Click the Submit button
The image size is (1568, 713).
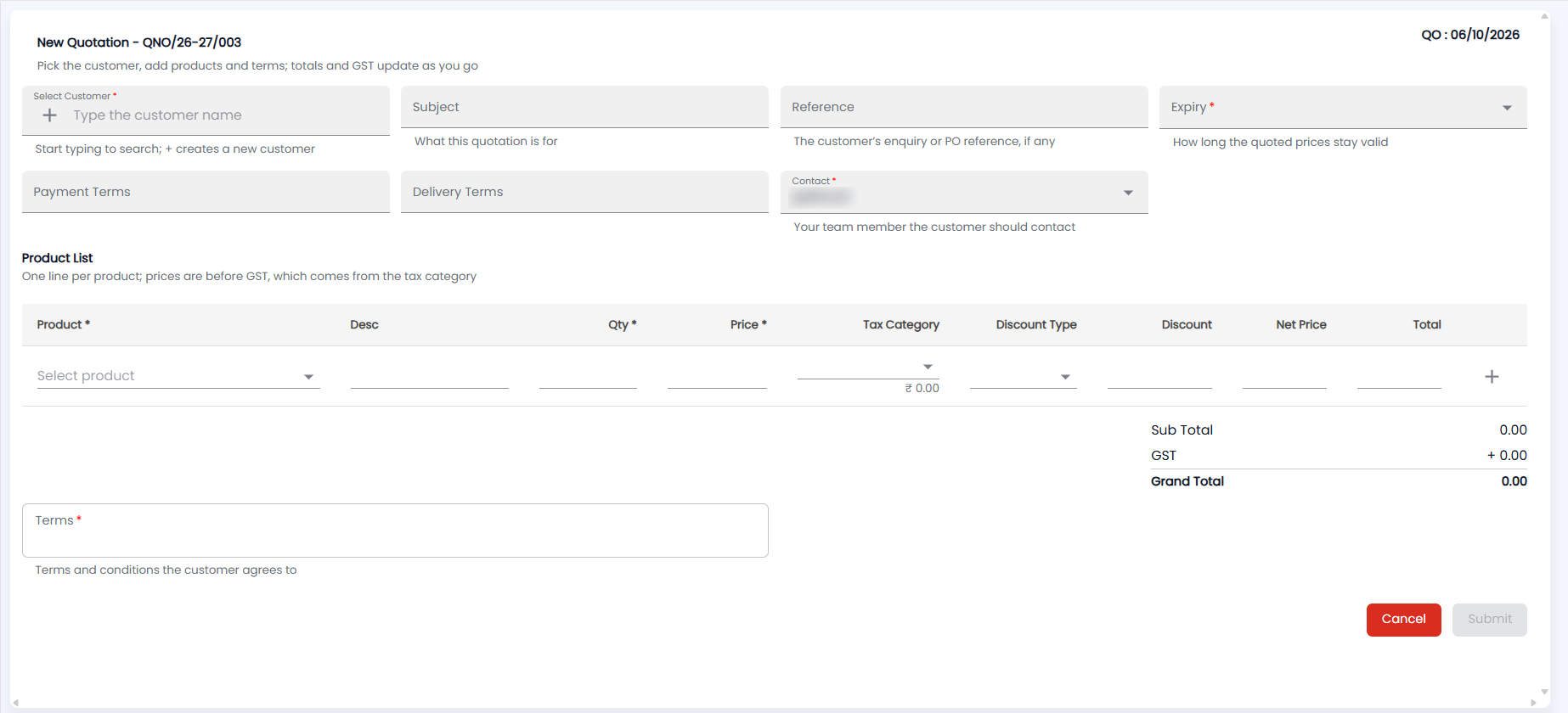click(x=1490, y=620)
